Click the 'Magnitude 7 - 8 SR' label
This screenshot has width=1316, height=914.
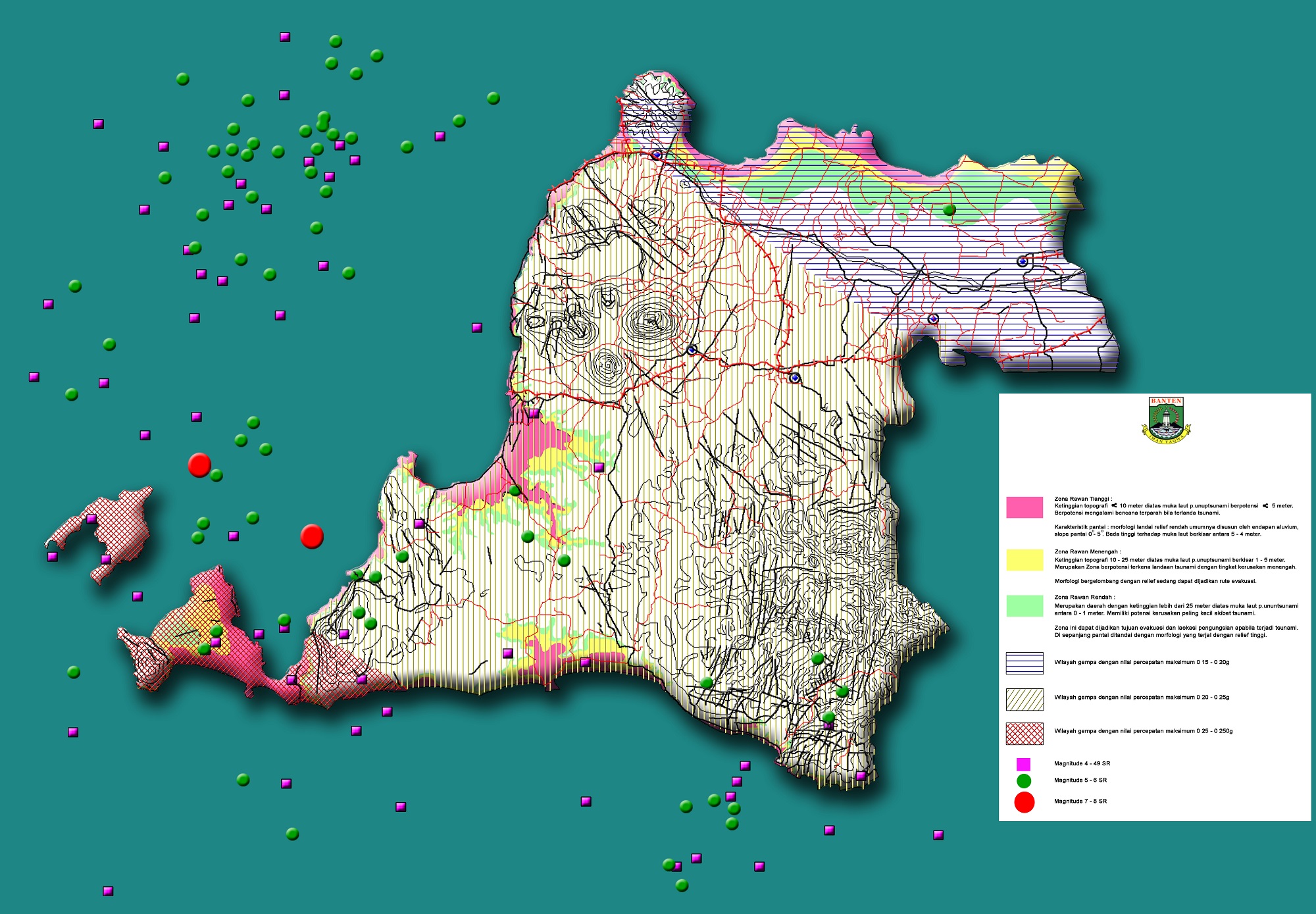coord(1080,801)
